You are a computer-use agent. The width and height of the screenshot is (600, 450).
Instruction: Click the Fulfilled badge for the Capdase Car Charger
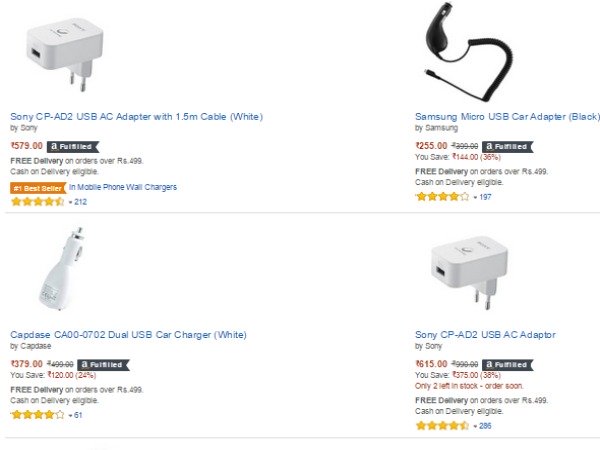[x=105, y=364]
